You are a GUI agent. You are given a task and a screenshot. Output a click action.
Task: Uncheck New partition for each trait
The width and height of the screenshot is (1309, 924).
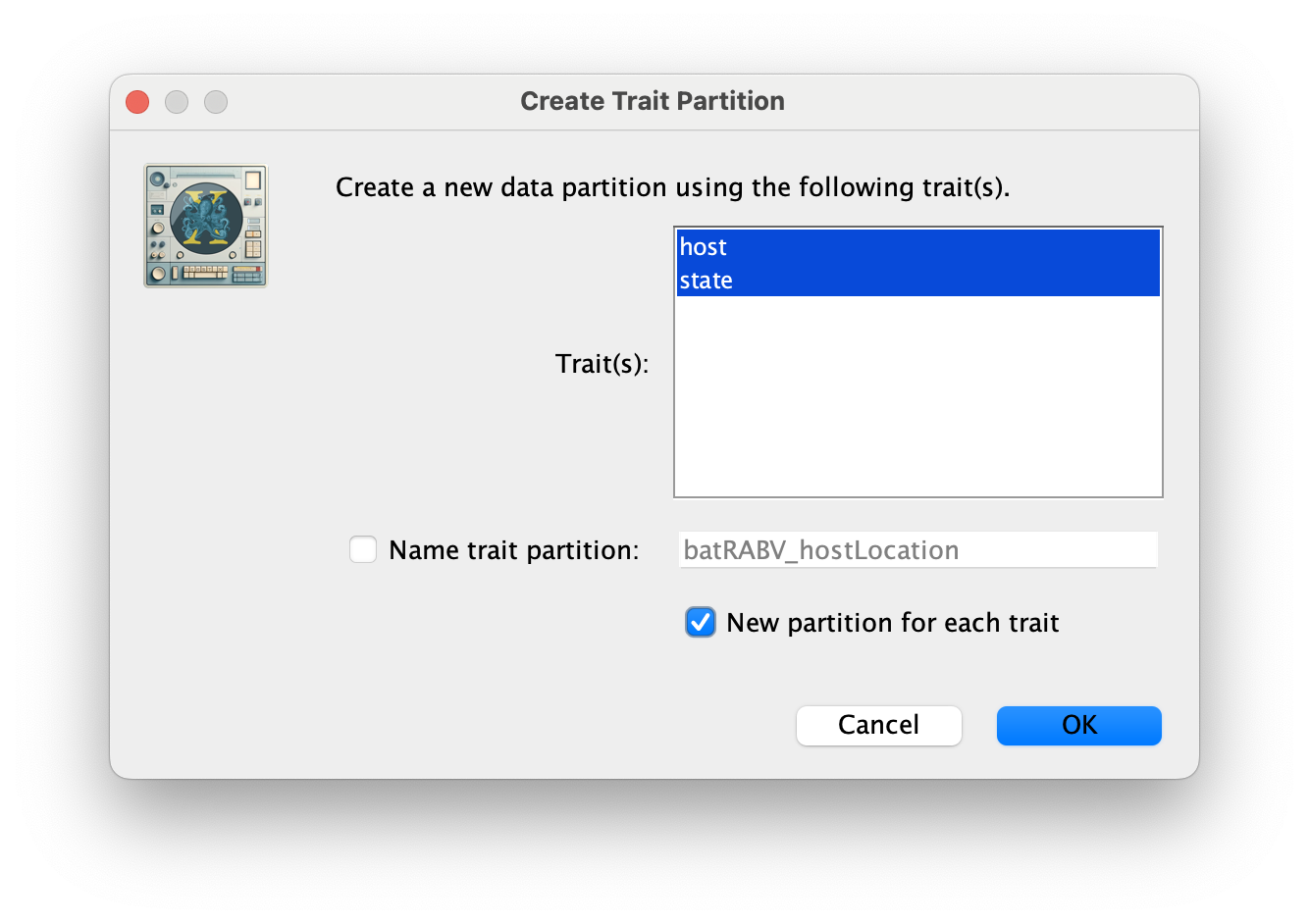701,622
